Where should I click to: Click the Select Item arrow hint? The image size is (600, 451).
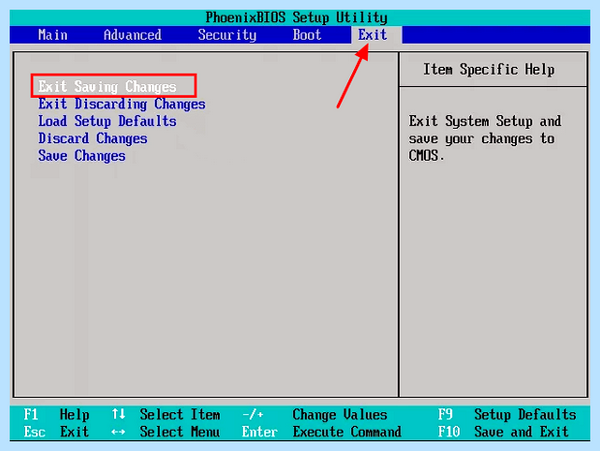click(x=166, y=415)
